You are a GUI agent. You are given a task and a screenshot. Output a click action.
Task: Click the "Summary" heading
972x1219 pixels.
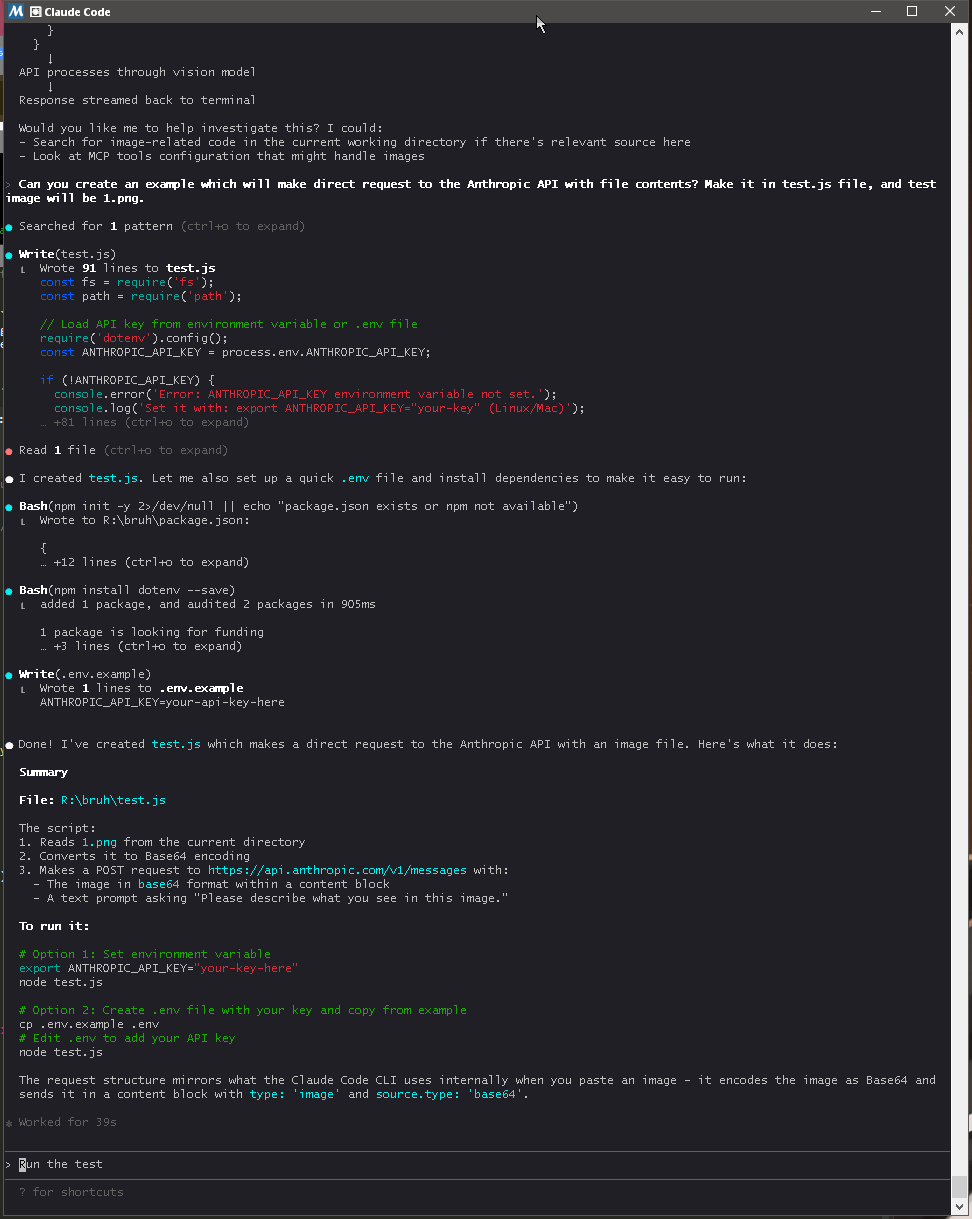pos(43,772)
